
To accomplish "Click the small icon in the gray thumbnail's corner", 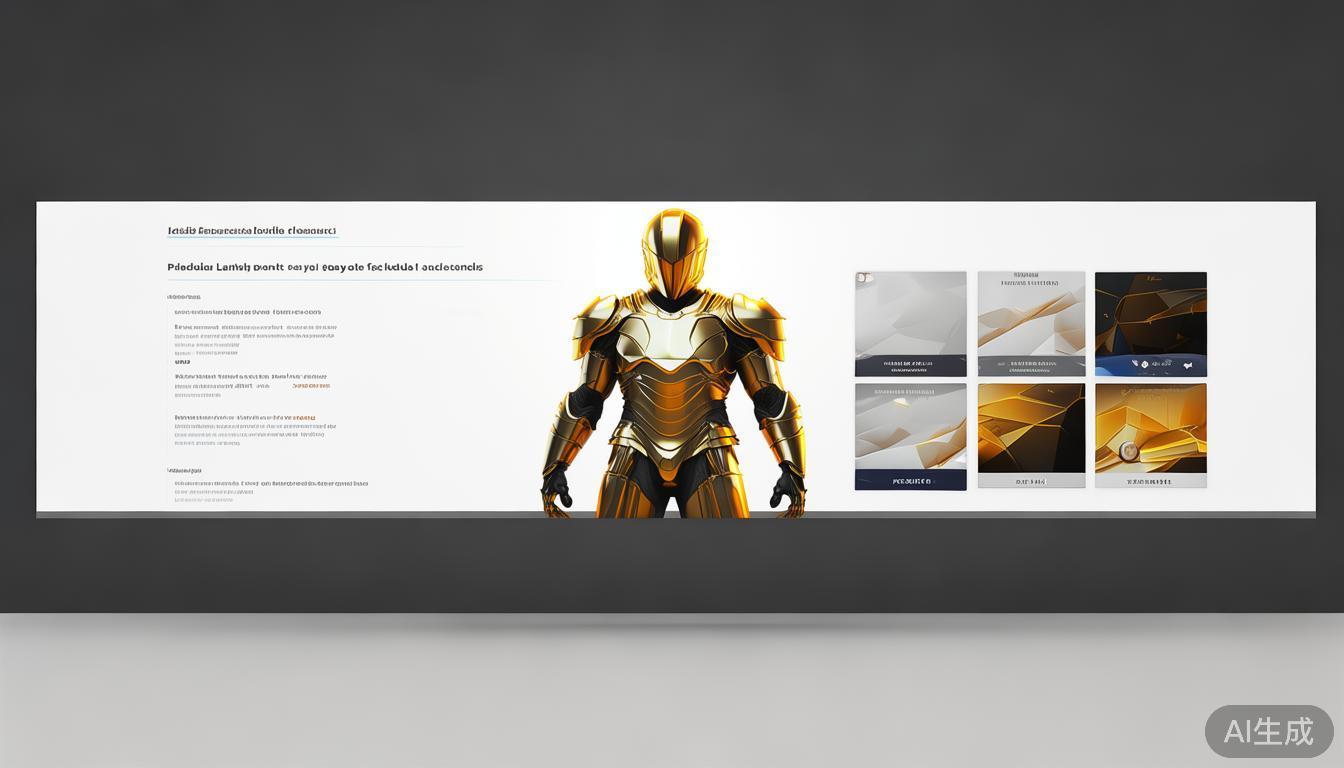I will [x=863, y=278].
